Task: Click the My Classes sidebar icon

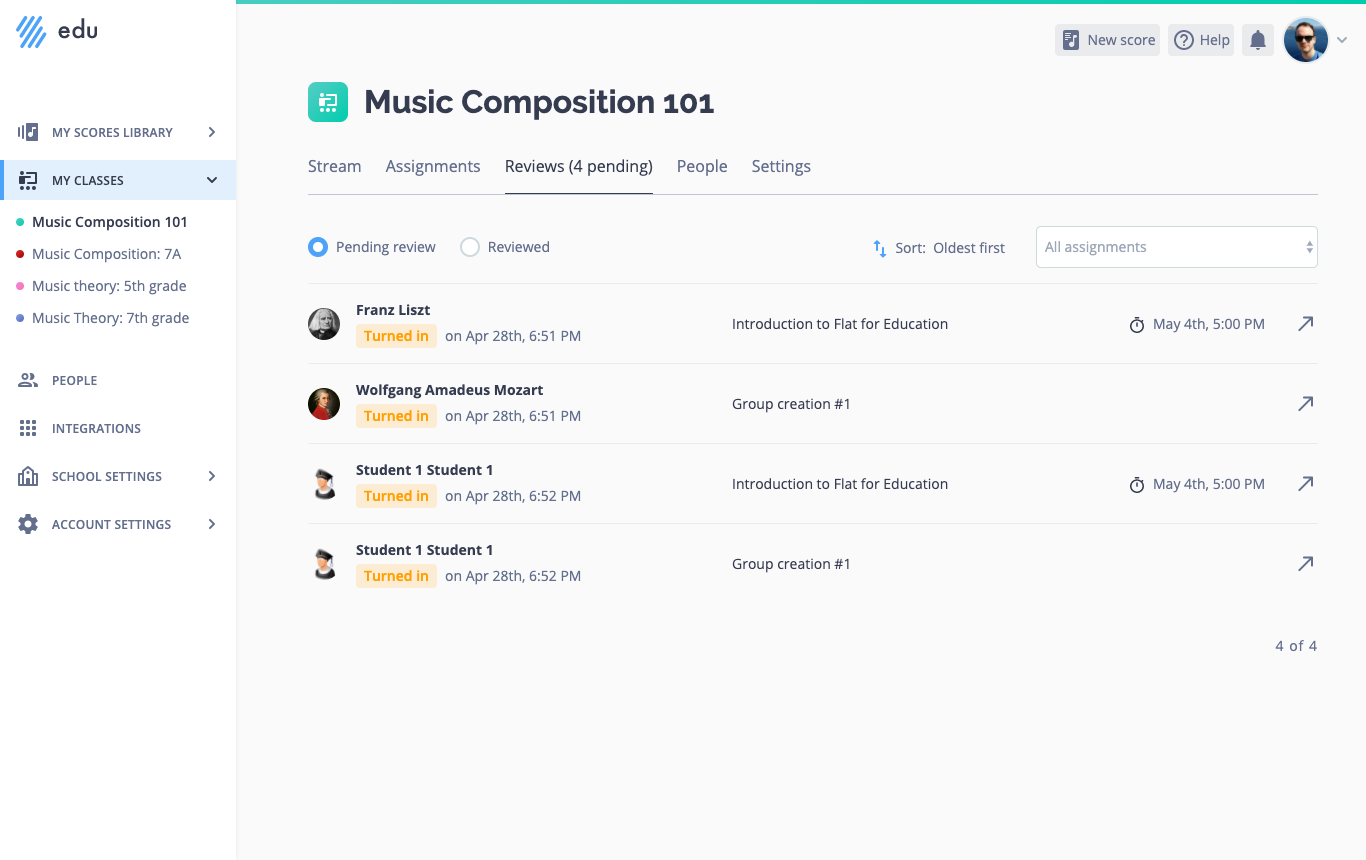Action: click(x=28, y=180)
